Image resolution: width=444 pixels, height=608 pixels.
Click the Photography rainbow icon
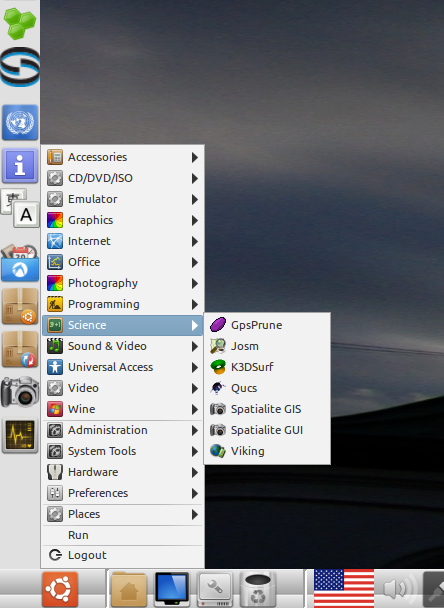click(x=55, y=283)
